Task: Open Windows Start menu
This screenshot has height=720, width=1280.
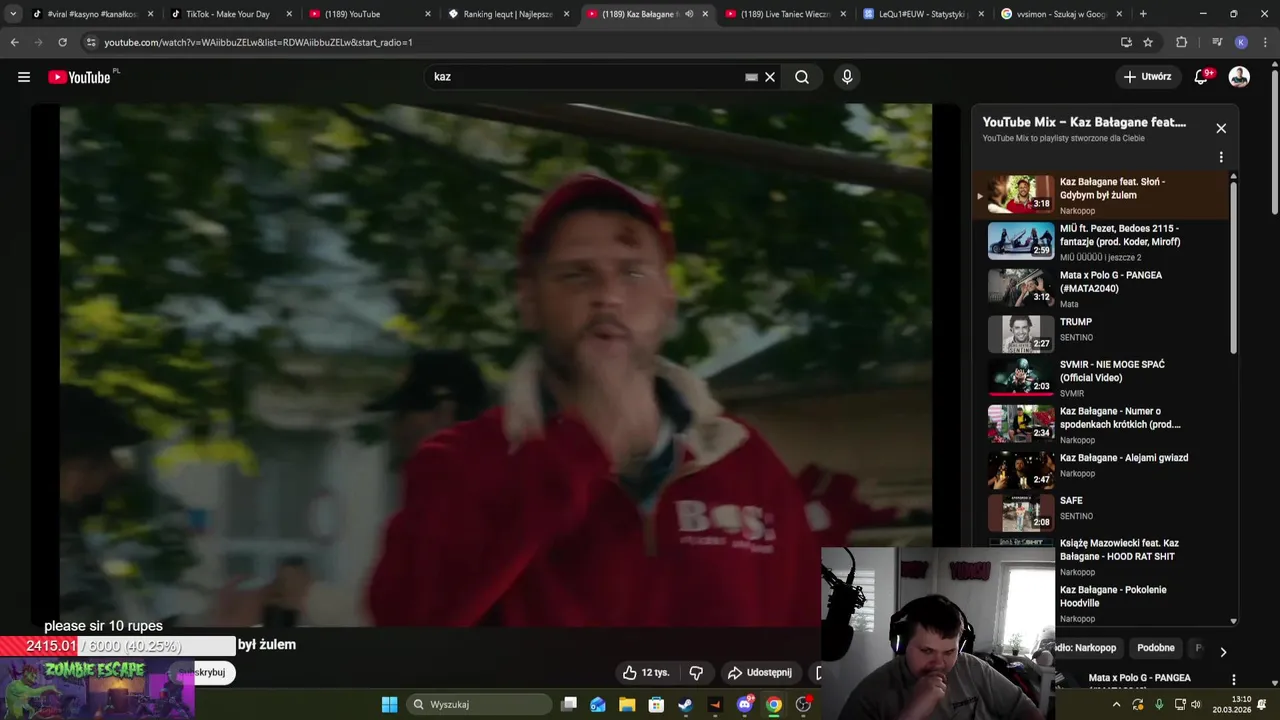Action: point(389,704)
